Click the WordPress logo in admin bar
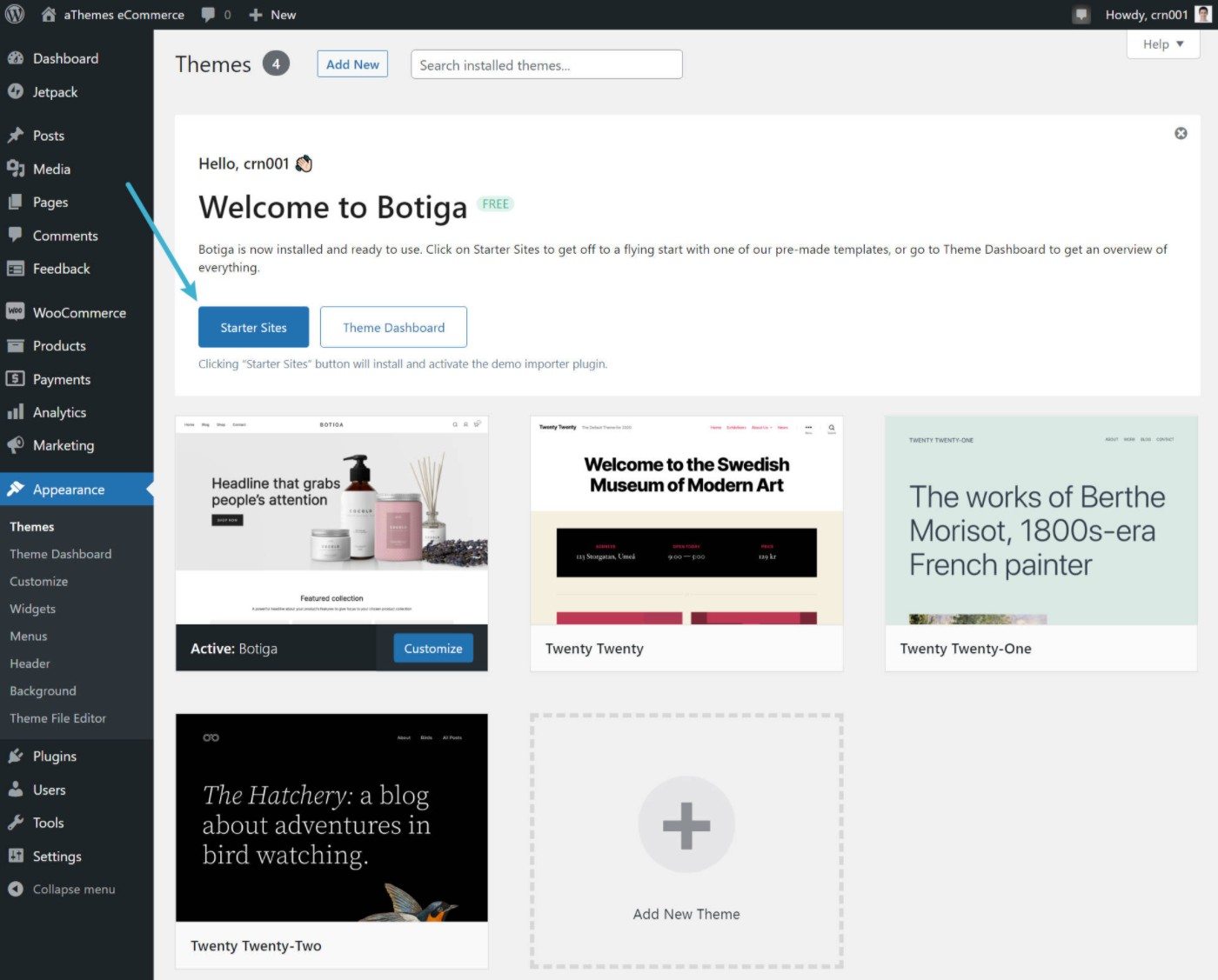The height and width of the screenshot is (980, 1218). click(15, 14)
